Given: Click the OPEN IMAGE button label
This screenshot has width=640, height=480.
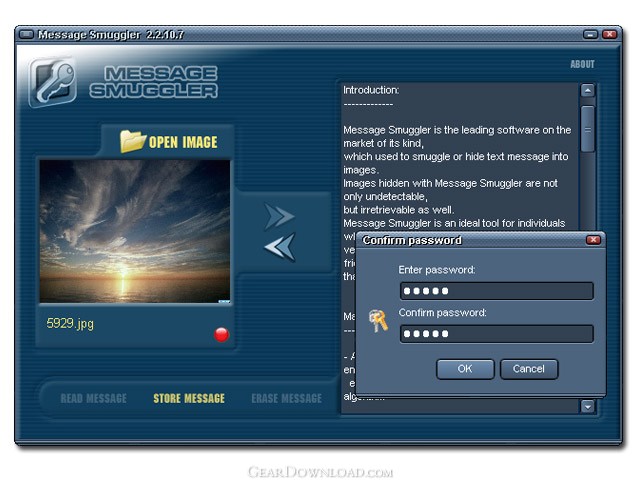Looking at the screenshot, I should 183,142.
